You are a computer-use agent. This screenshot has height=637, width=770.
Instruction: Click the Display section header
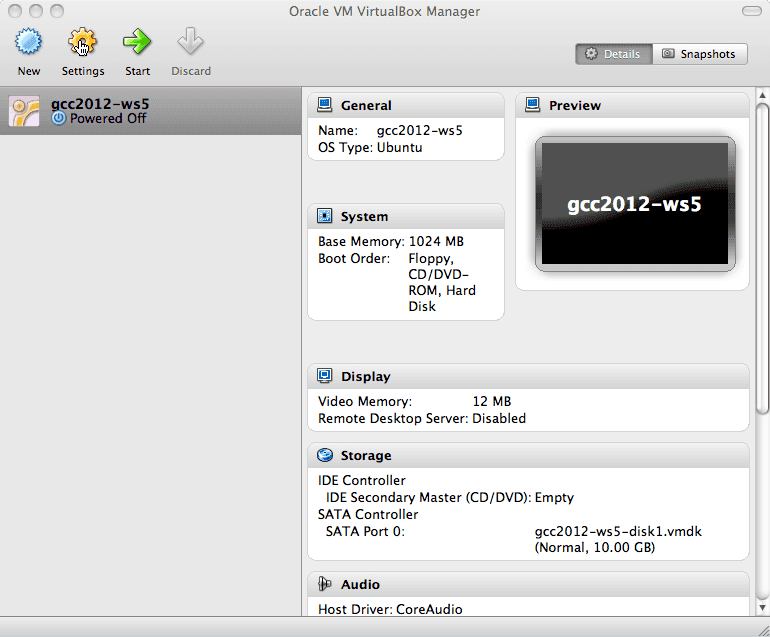[x=366, y=376]
